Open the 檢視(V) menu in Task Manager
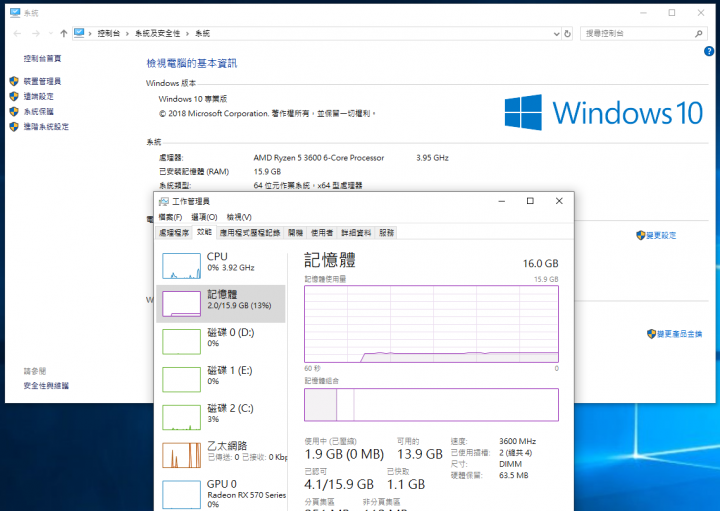Screen dimensions: 720x511 click(x=239, y=217)
